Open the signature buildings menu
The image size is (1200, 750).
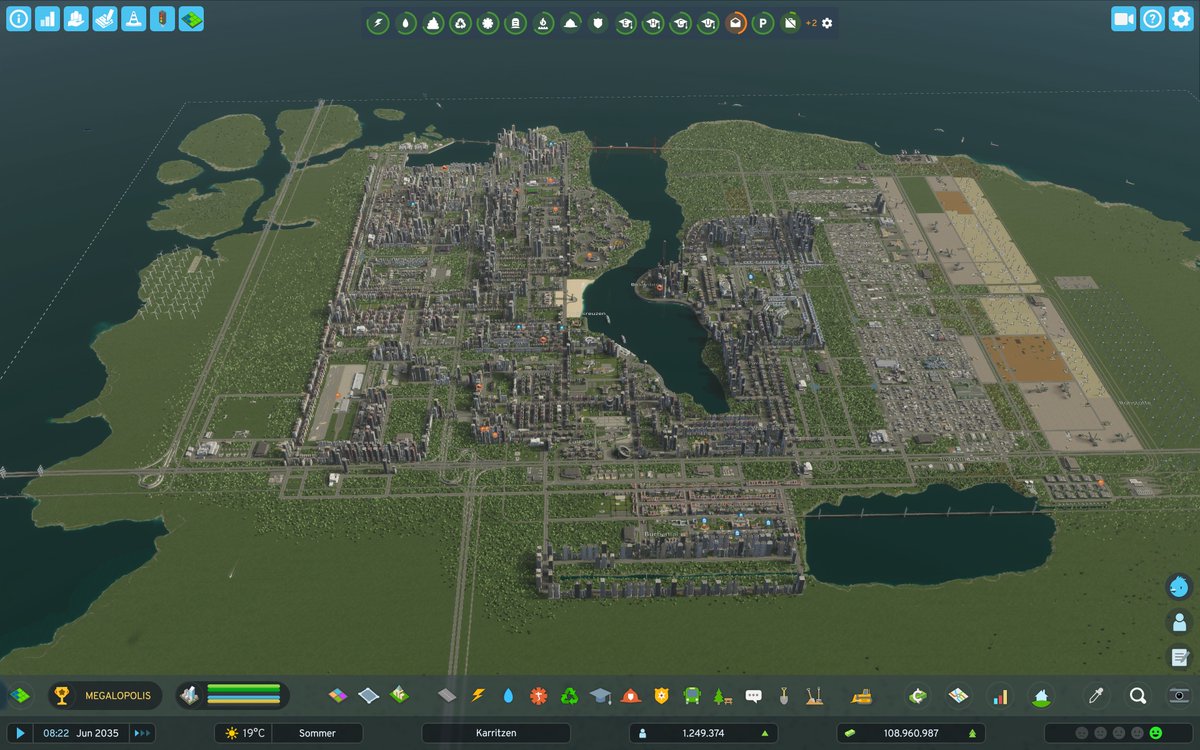point(399,696)
